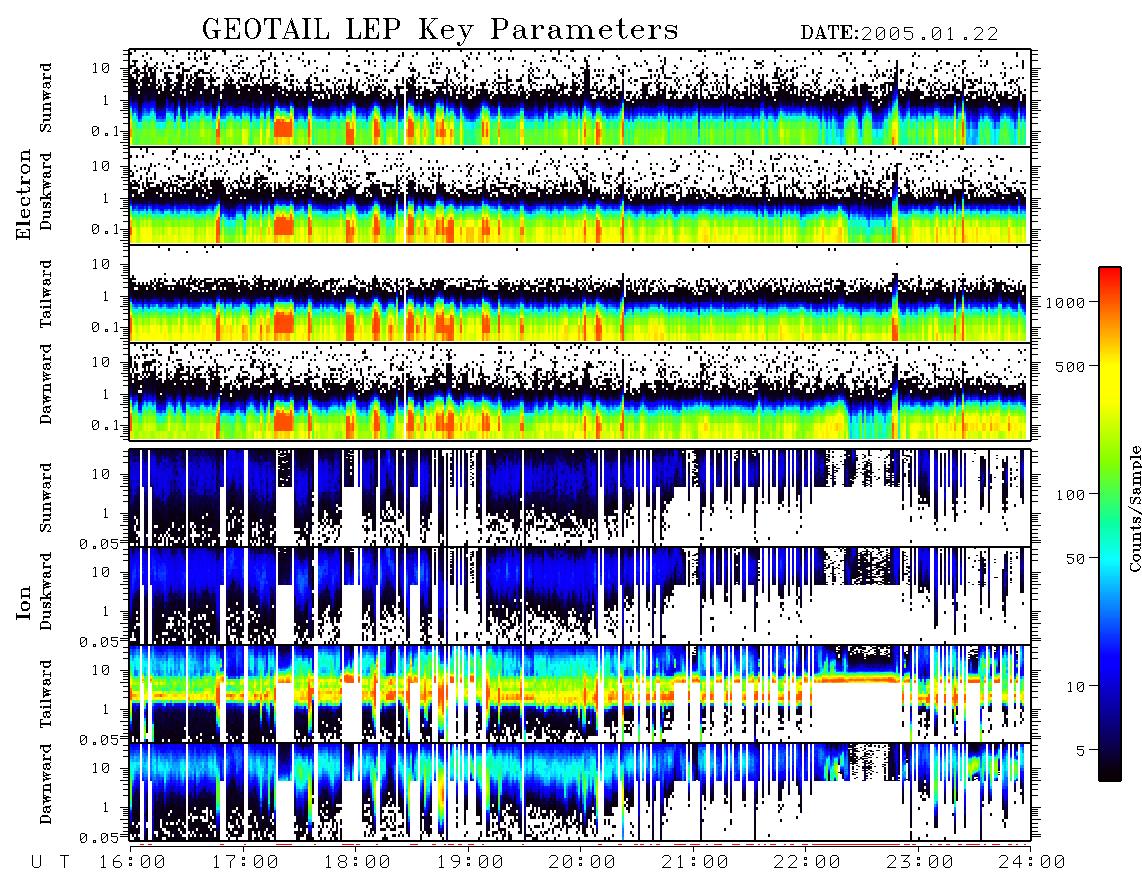Screen dimensions: 1142x880
Task: Select the DATE:2005.01.22 label
Action: pos(899,33)
